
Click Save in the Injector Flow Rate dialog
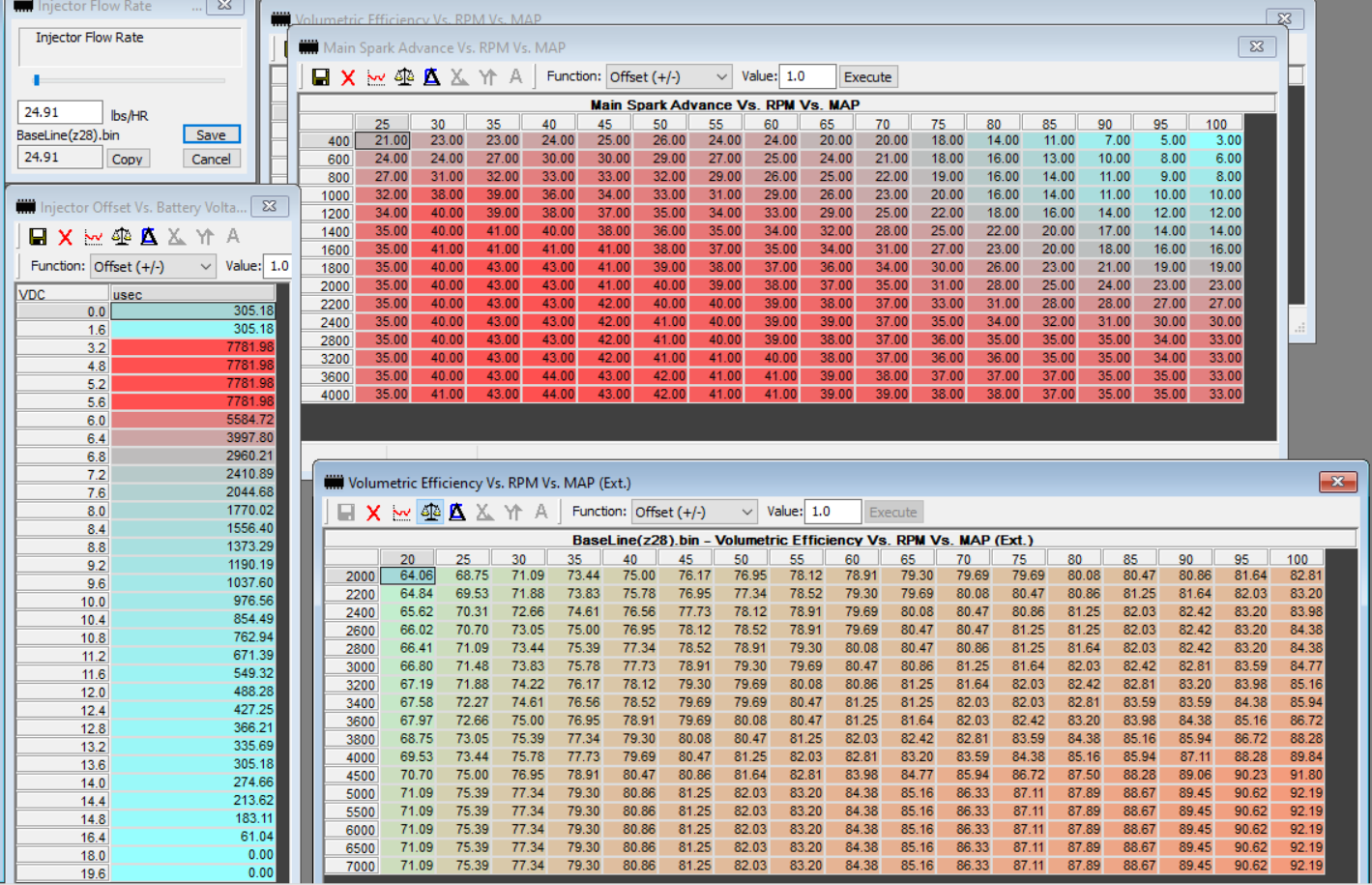pyautogui.click(x=211, y=134)
